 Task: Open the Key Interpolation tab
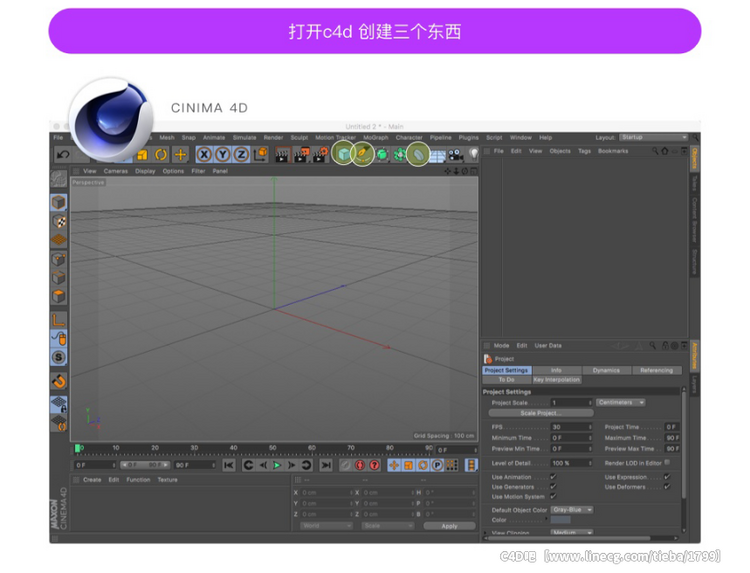pyautogui.click(x=557, y=380)
